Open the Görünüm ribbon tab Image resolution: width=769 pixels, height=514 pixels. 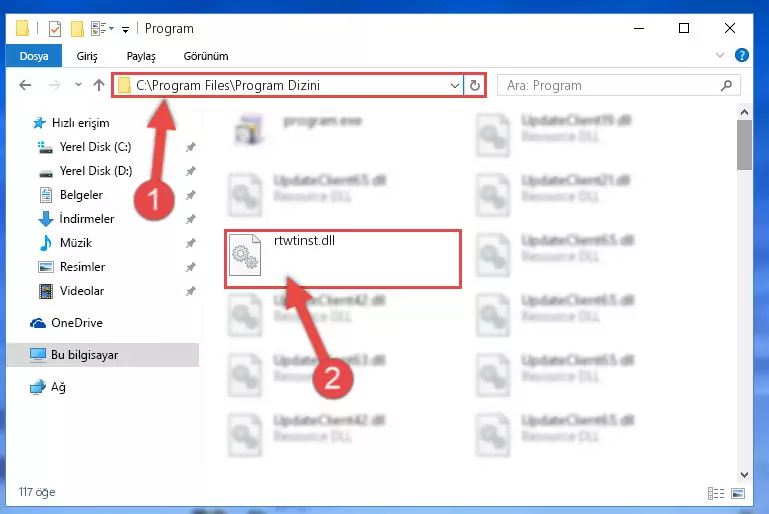click(x=206, y=56)
